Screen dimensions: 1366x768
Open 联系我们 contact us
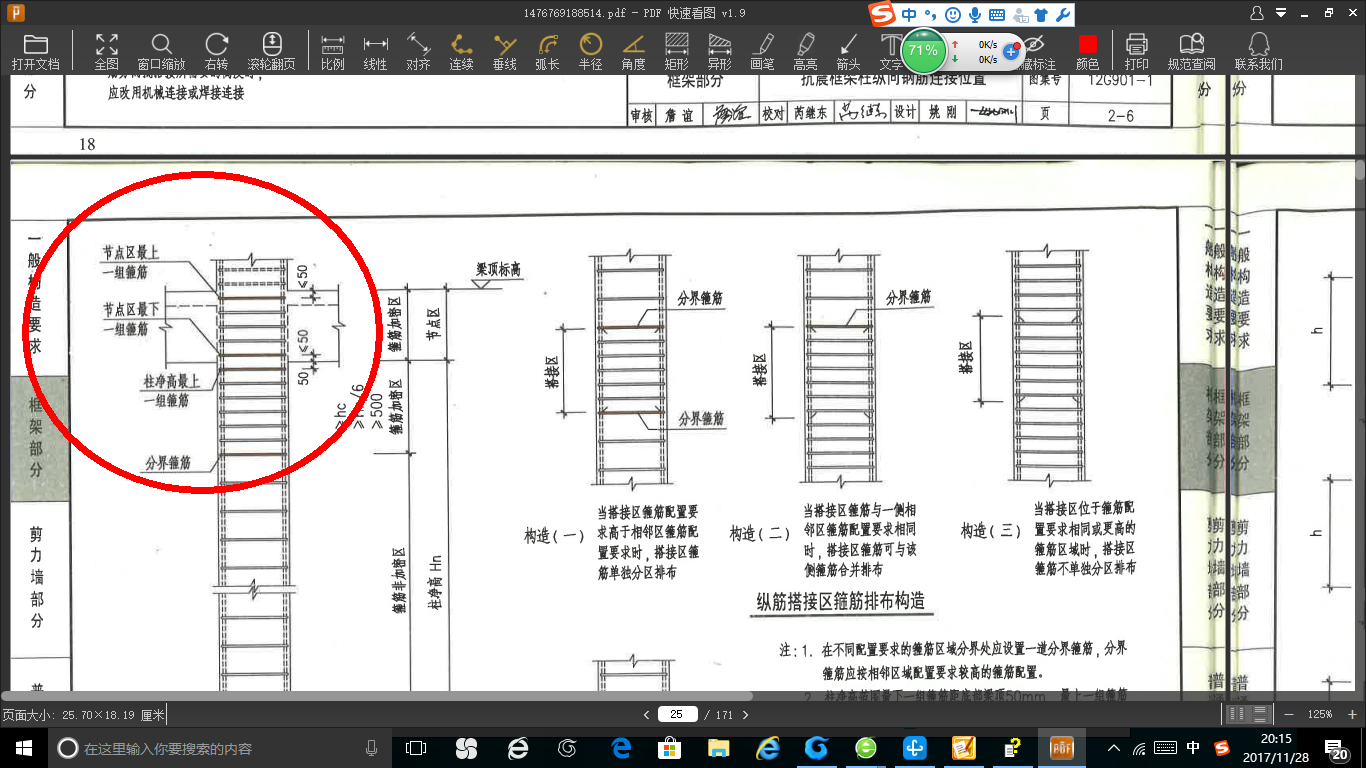coord(1258,51)
